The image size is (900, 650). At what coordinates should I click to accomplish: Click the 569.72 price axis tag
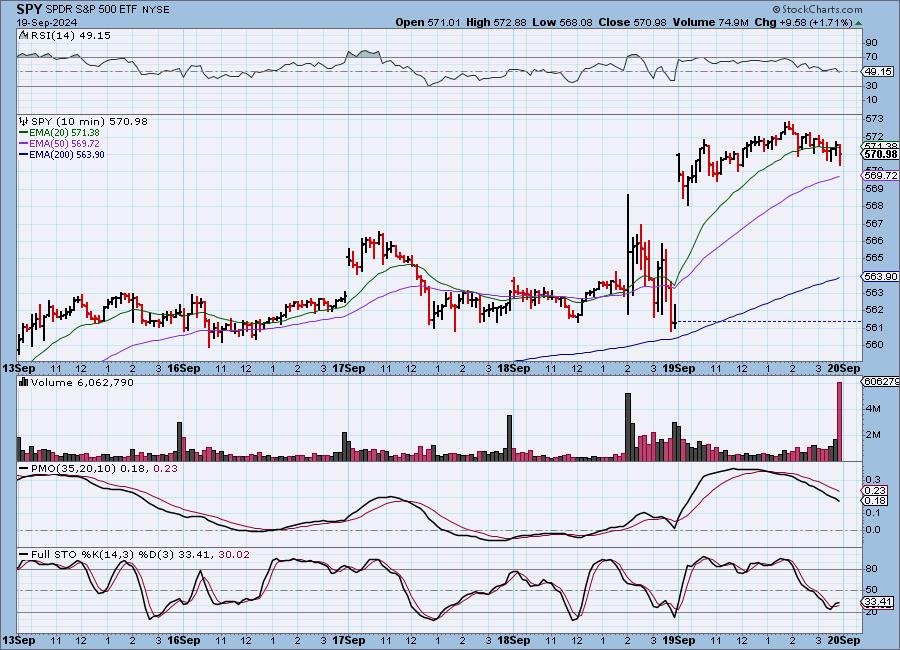click(880, 175)
